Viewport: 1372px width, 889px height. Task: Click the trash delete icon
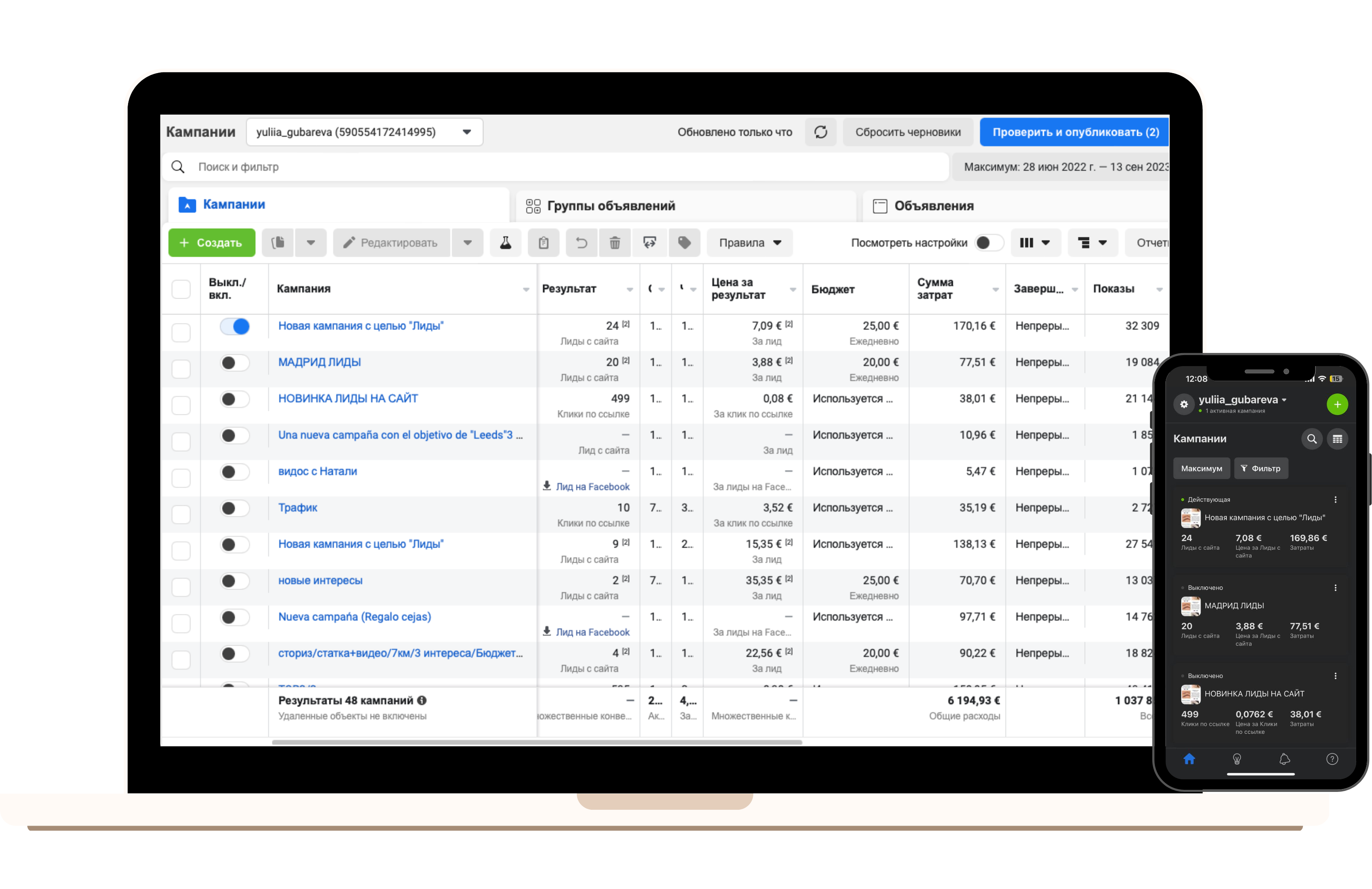(x=615, y=243)
